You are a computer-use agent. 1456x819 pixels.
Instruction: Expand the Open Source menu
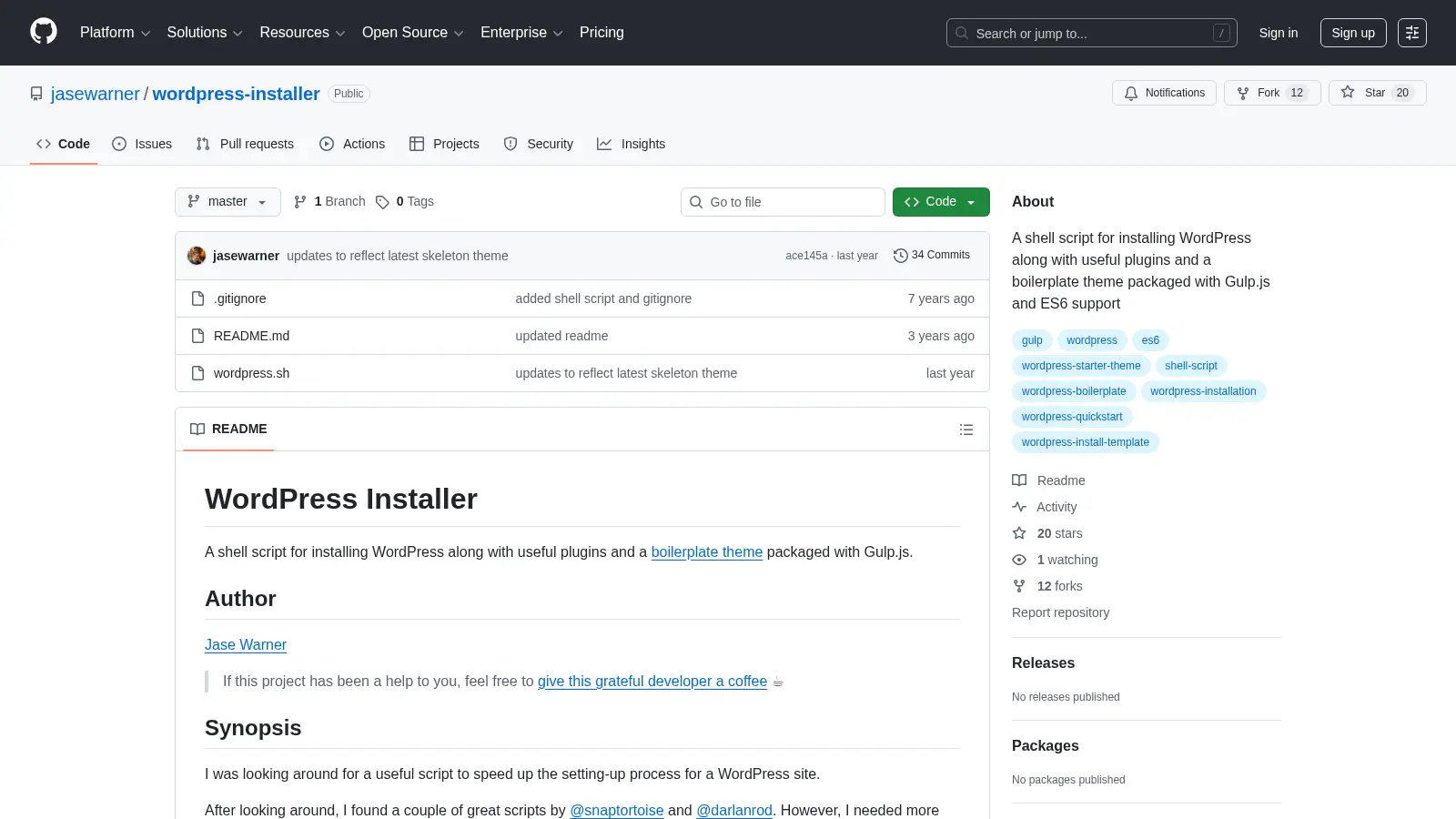point(413,33)
